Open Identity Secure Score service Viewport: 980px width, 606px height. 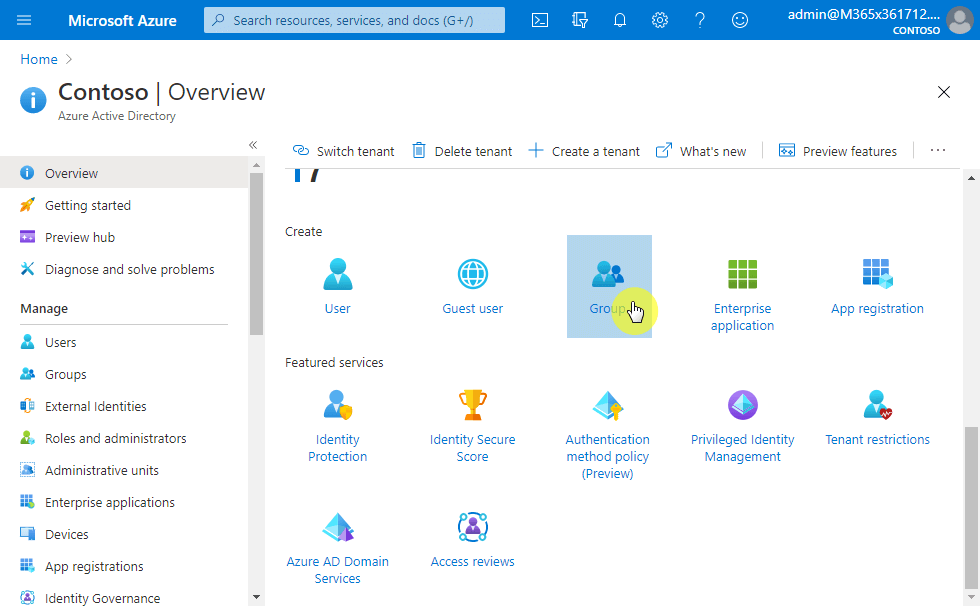472,426
